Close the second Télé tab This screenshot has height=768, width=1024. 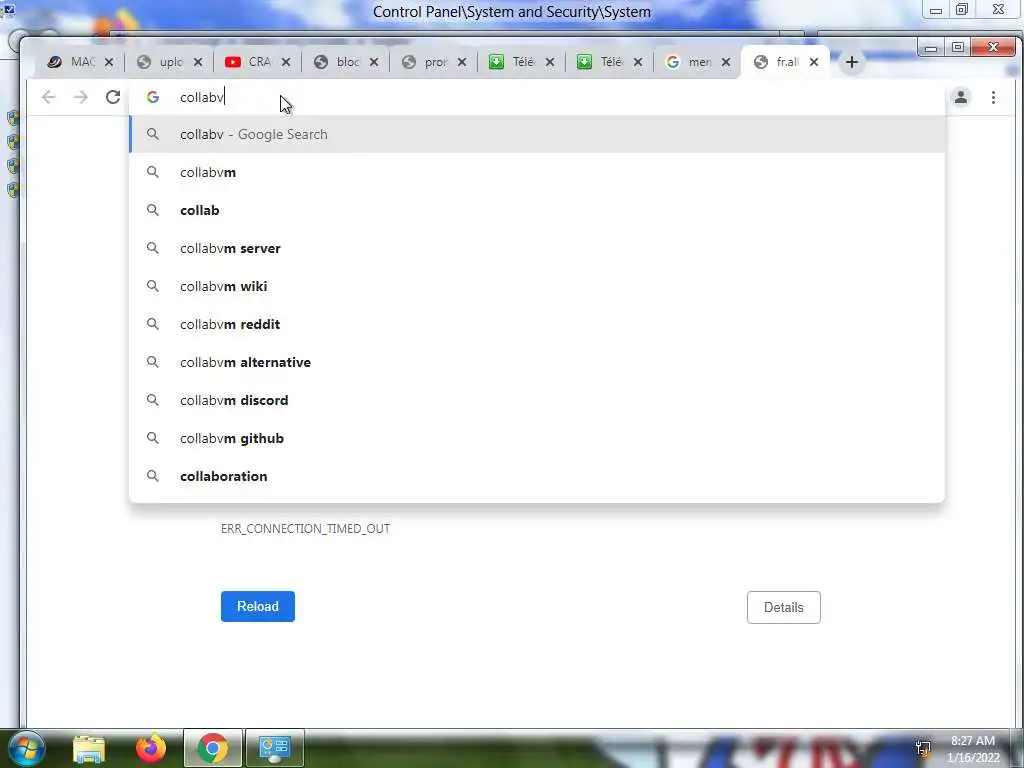[x=638, y=62]
